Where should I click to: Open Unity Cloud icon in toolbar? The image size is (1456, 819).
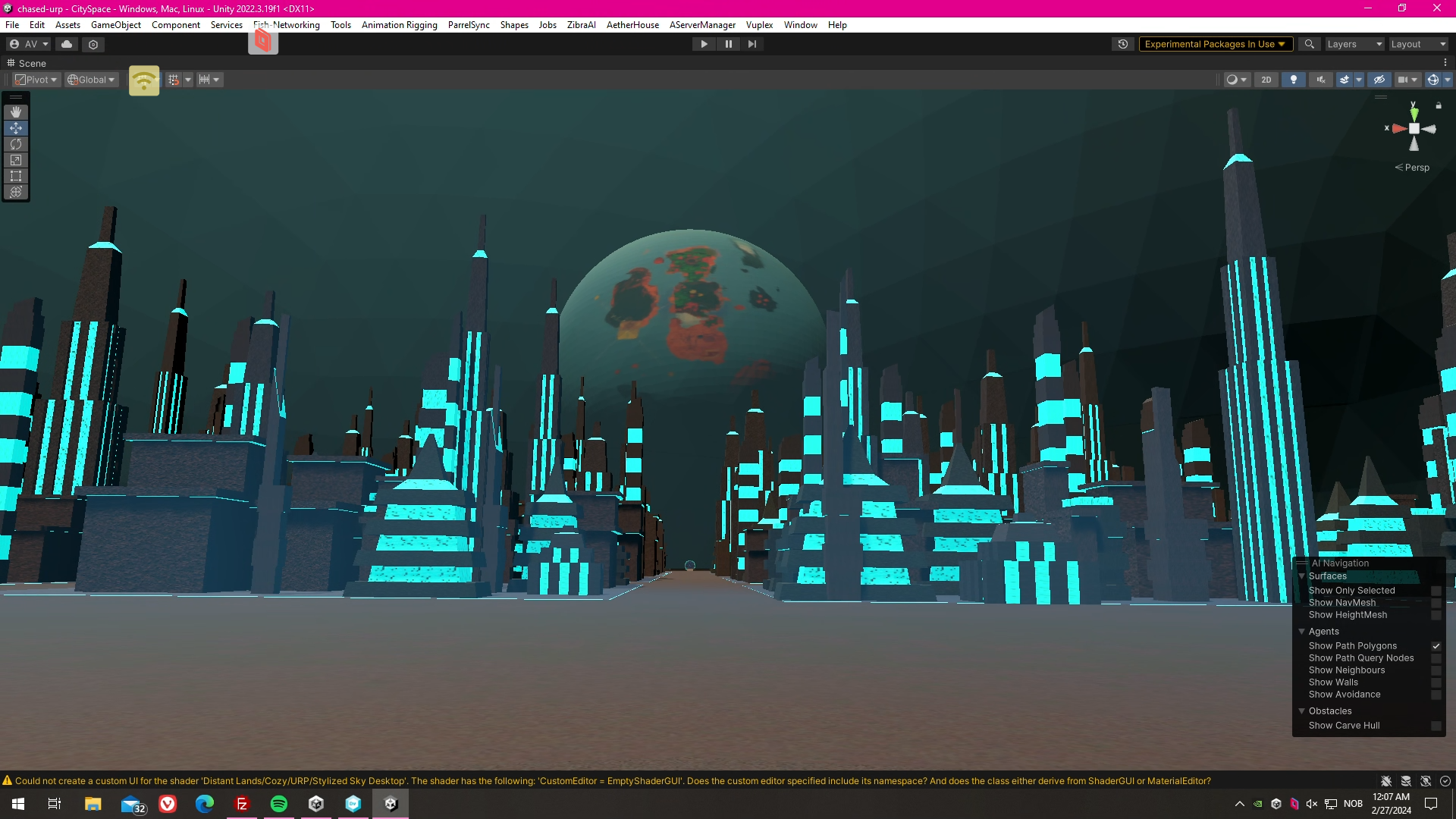click(67, 44)
